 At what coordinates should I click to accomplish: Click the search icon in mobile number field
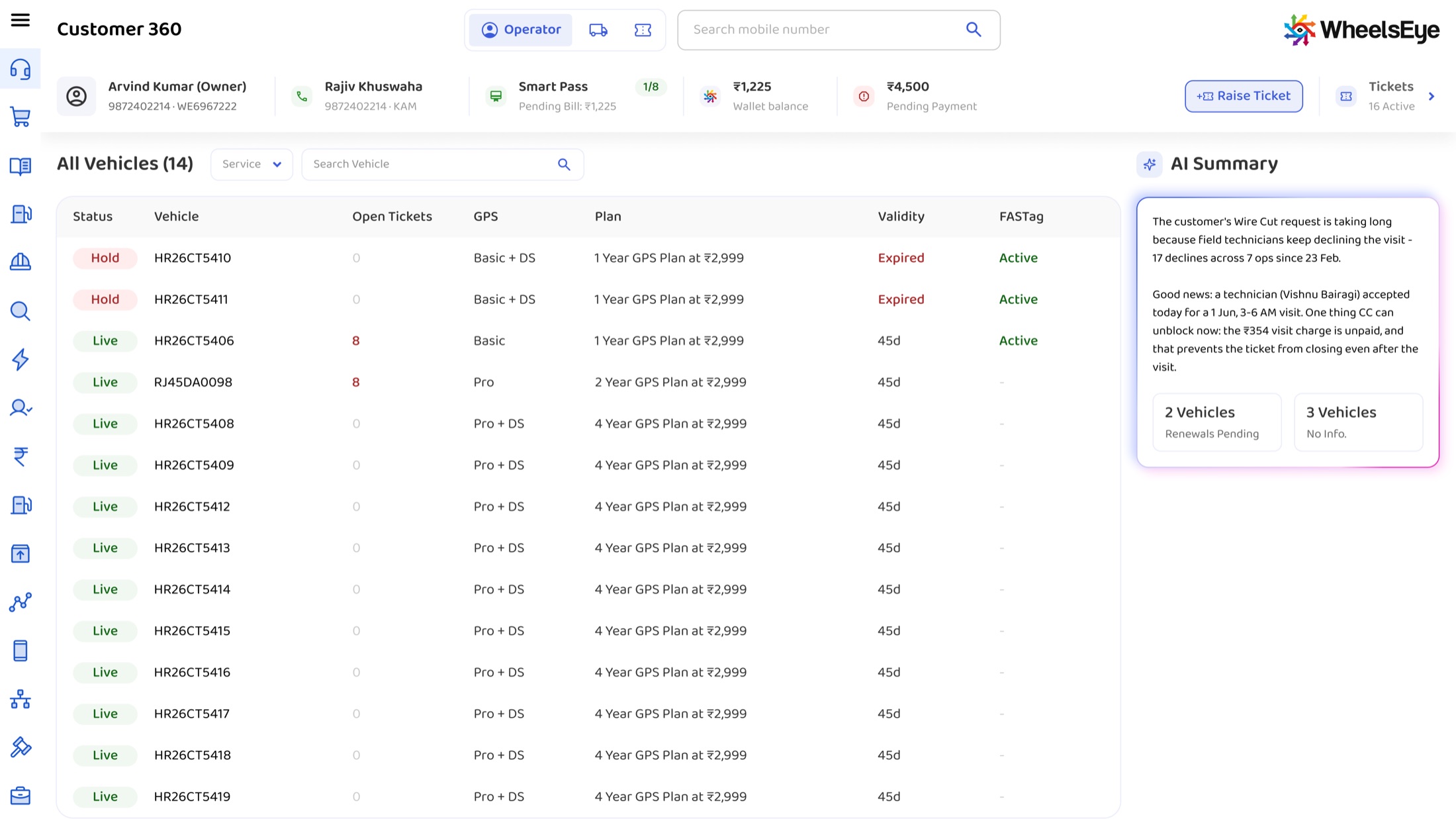click(x=974, y=29)
